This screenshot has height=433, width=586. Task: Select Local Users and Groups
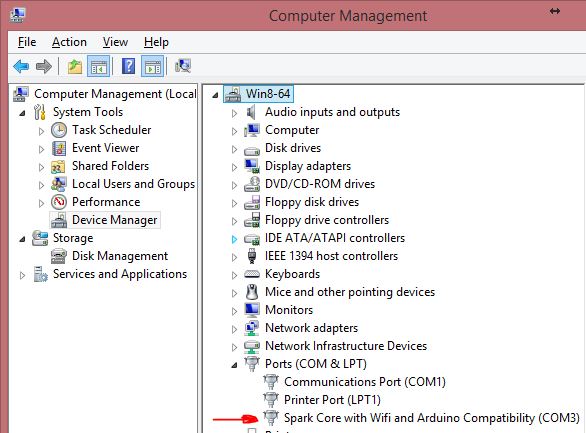(x=133, y=184)
